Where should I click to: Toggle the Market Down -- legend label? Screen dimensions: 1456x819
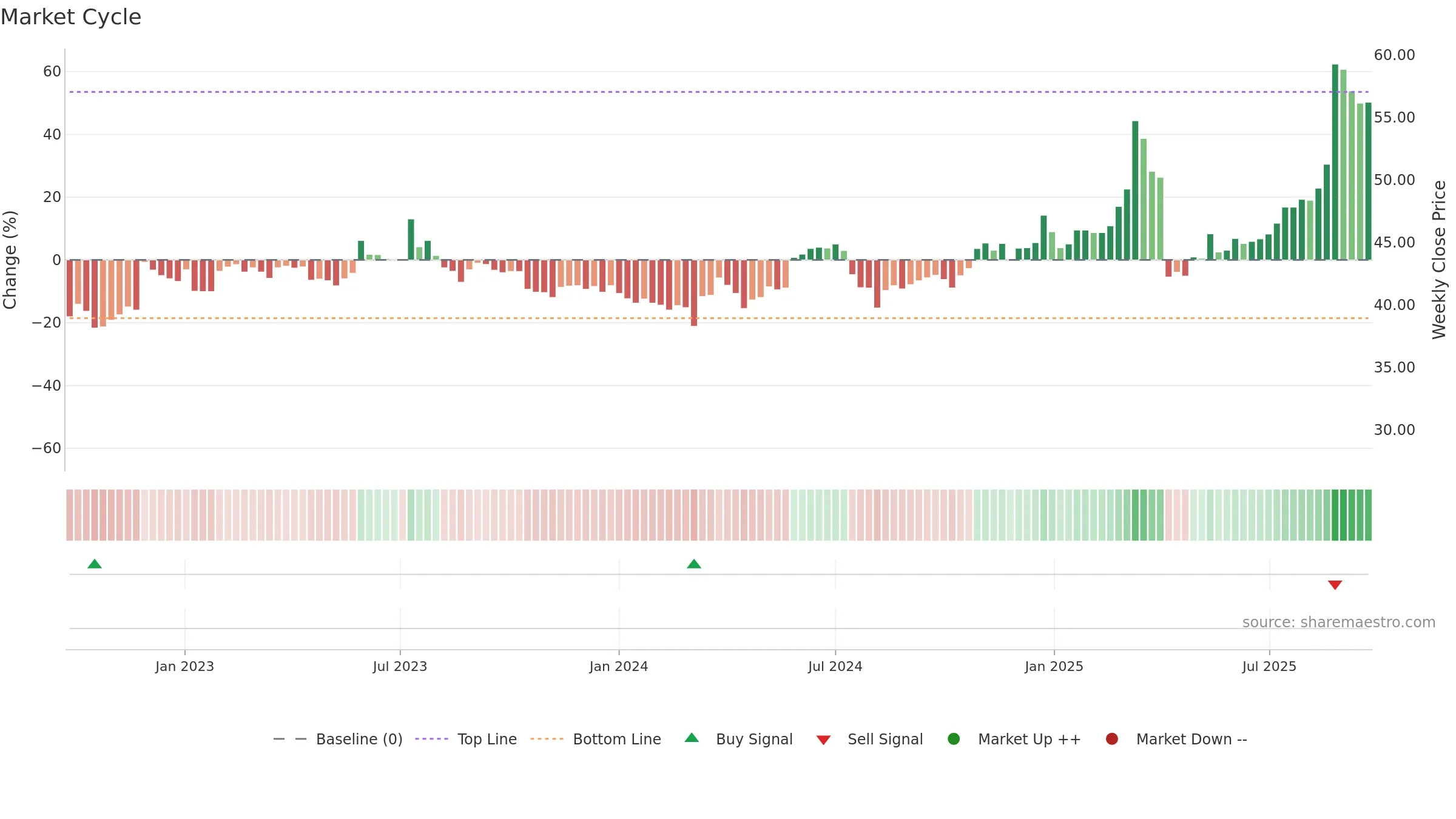[1191, 740]
